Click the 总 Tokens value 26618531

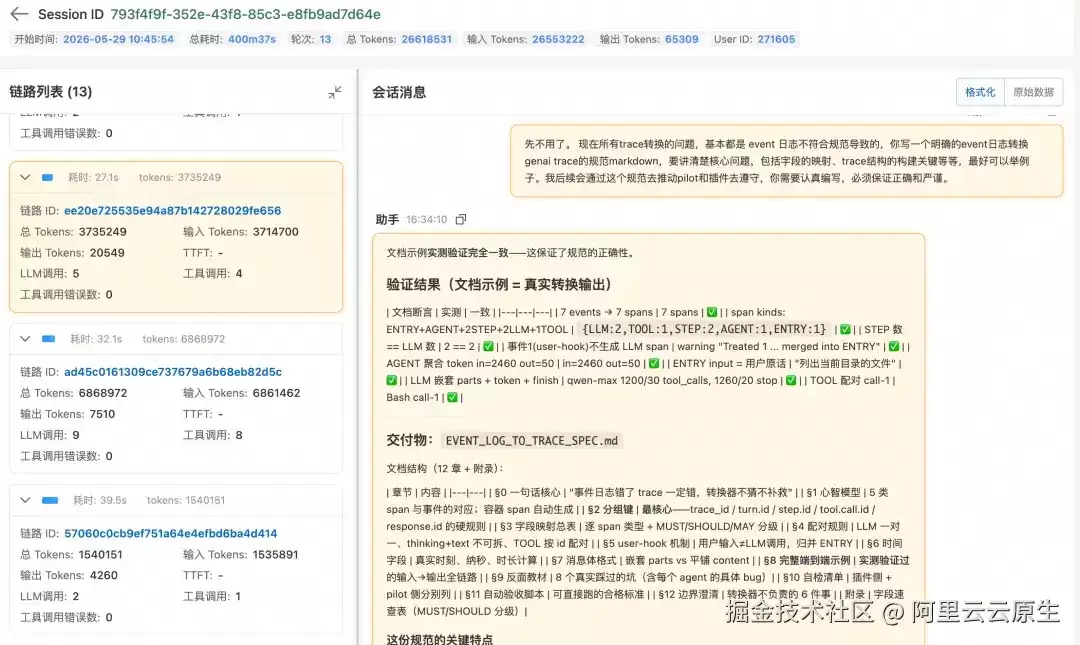click(426, 39)
